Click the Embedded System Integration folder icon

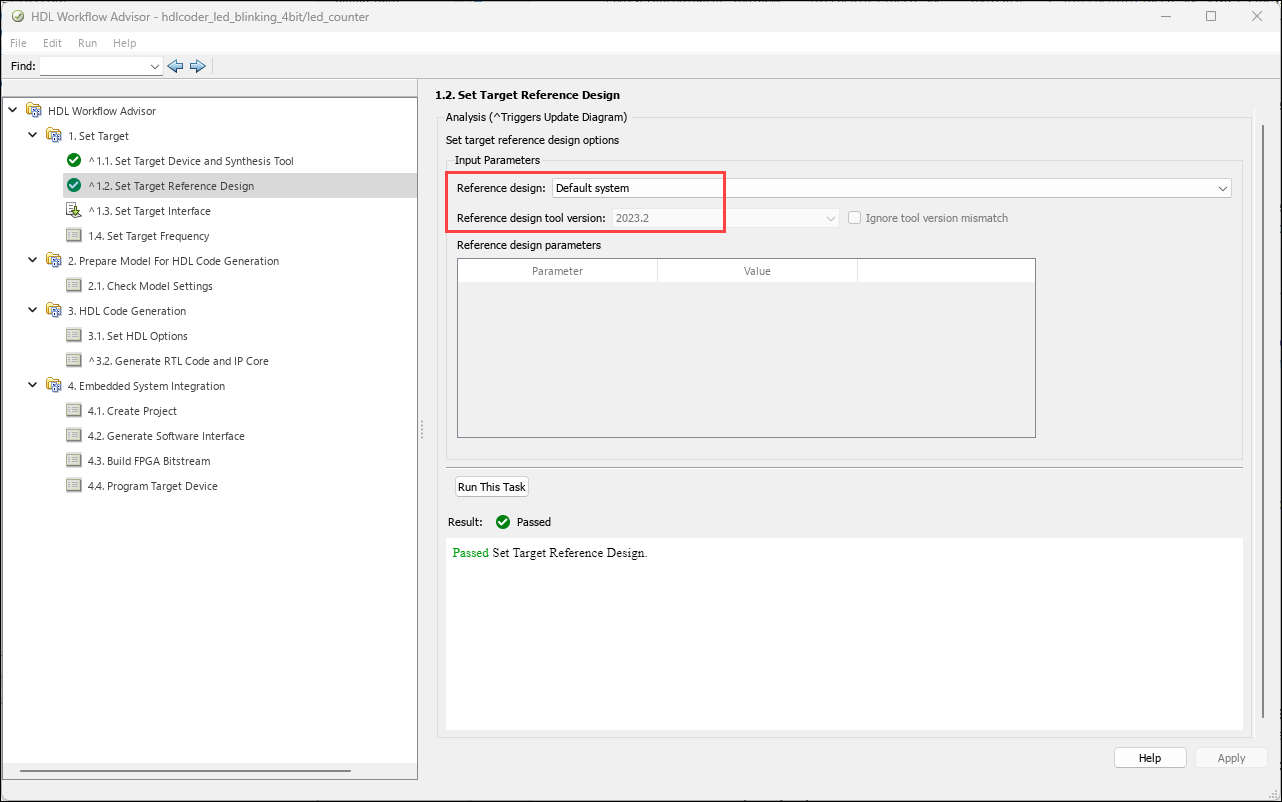(54, 386)
